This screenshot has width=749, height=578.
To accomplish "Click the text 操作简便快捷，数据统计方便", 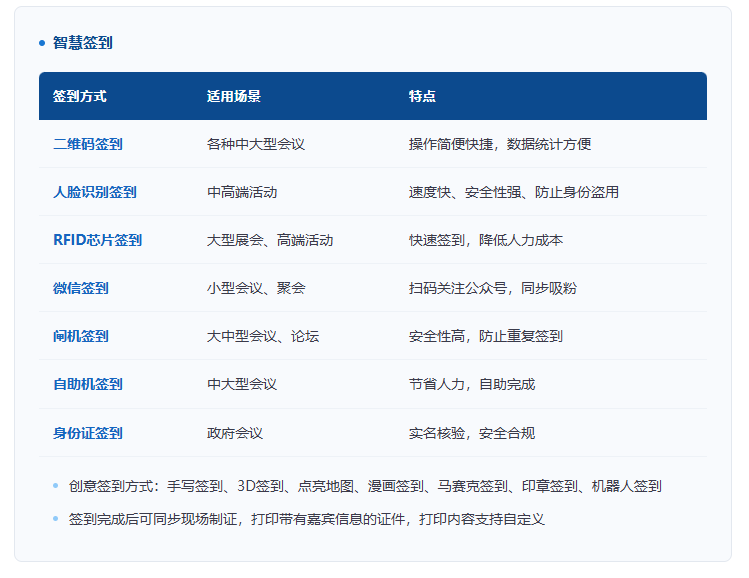I will (x=500, y=144).
